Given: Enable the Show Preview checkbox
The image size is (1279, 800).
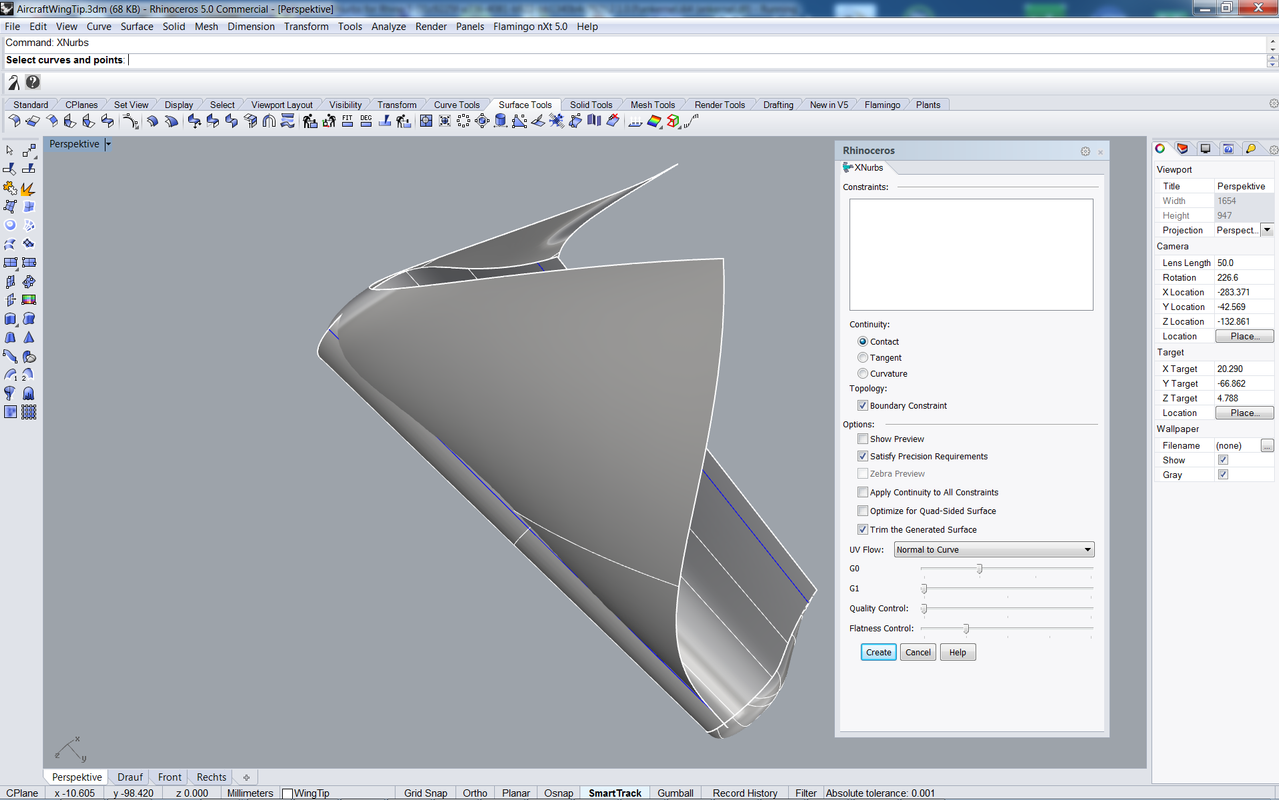Looking at the screenshot, I should pos(862,439).
